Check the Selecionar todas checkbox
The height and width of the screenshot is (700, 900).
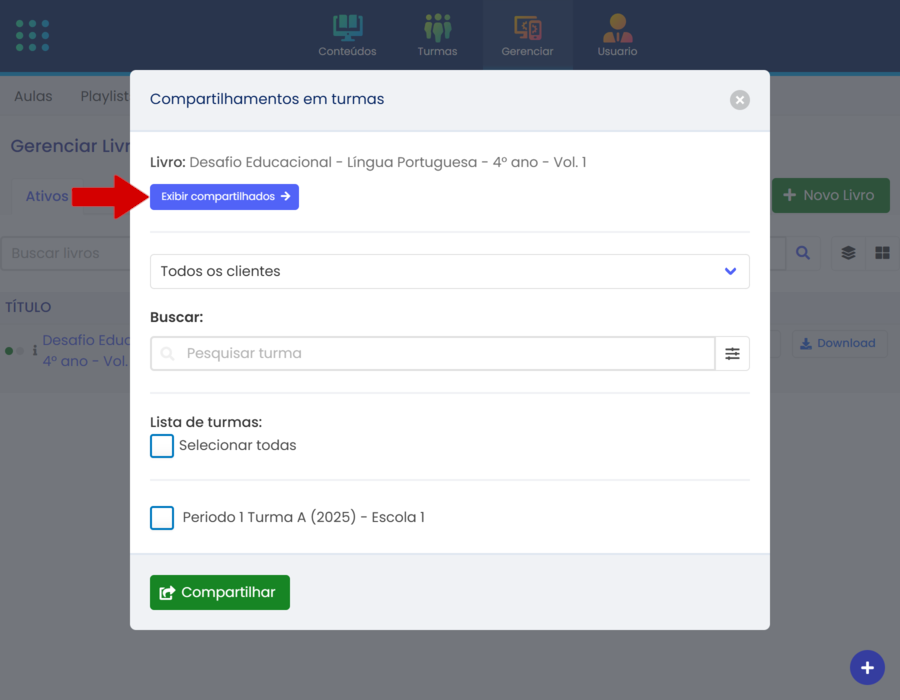pyautogui.click(x=162, y=446)
